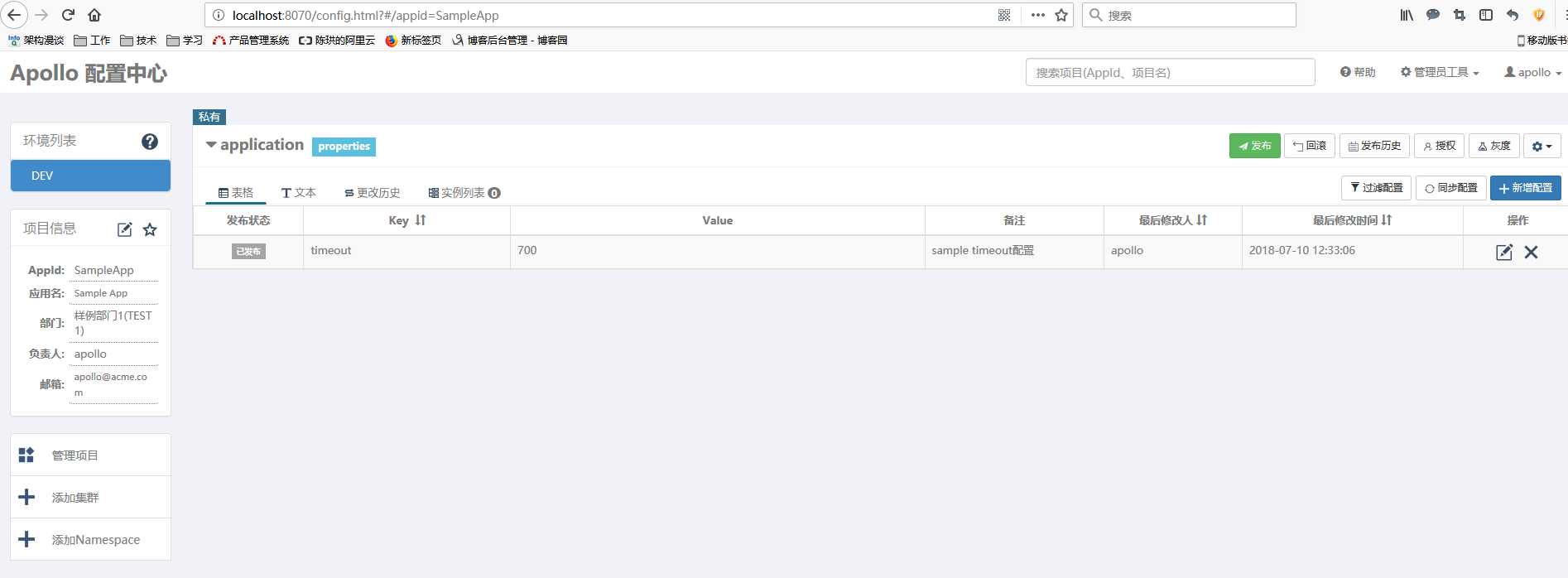Open the 新标签页 bookmark
The image size is (1568, 578).
413,40
